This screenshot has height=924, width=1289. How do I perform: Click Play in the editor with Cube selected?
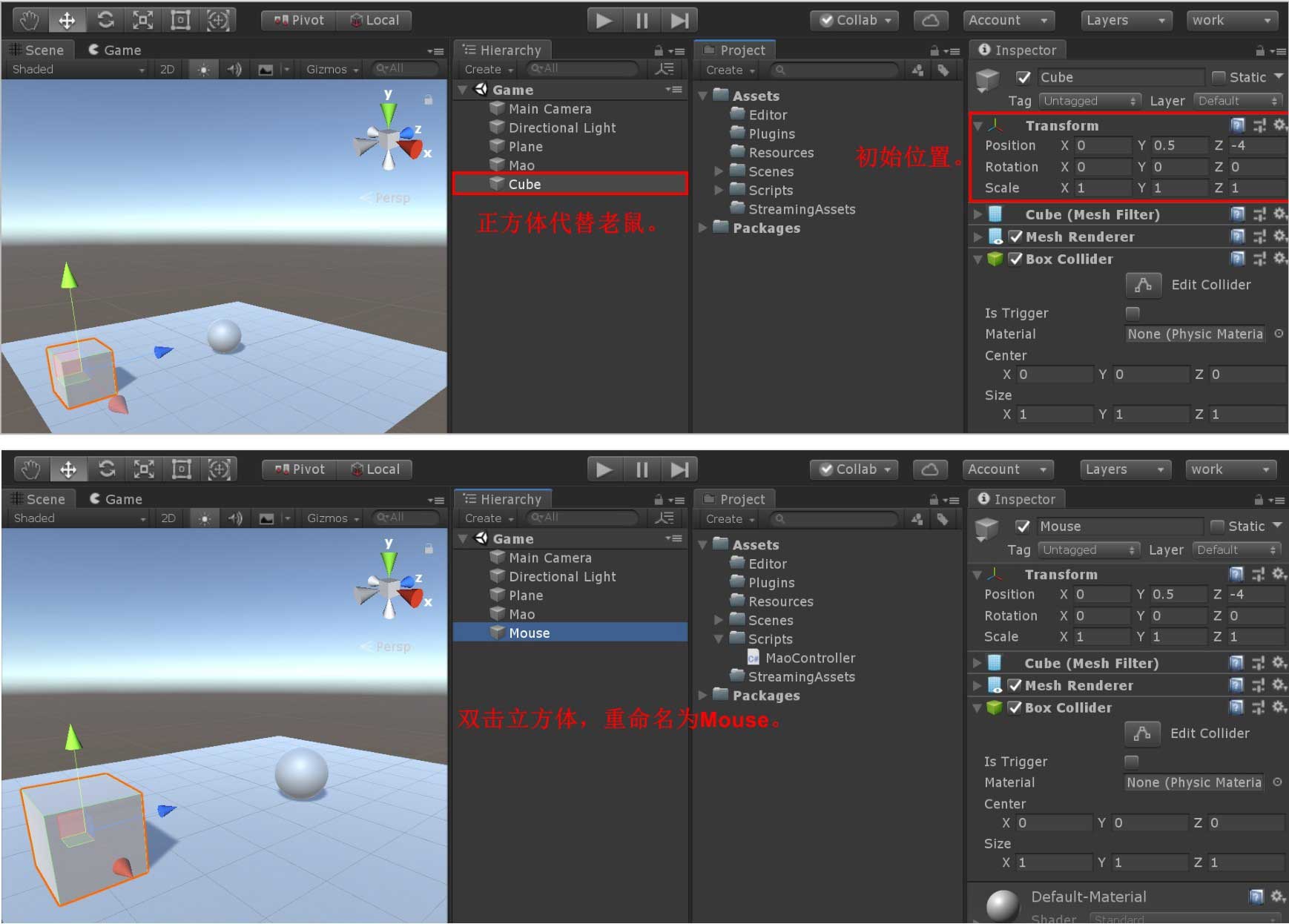tap(604, 20)
